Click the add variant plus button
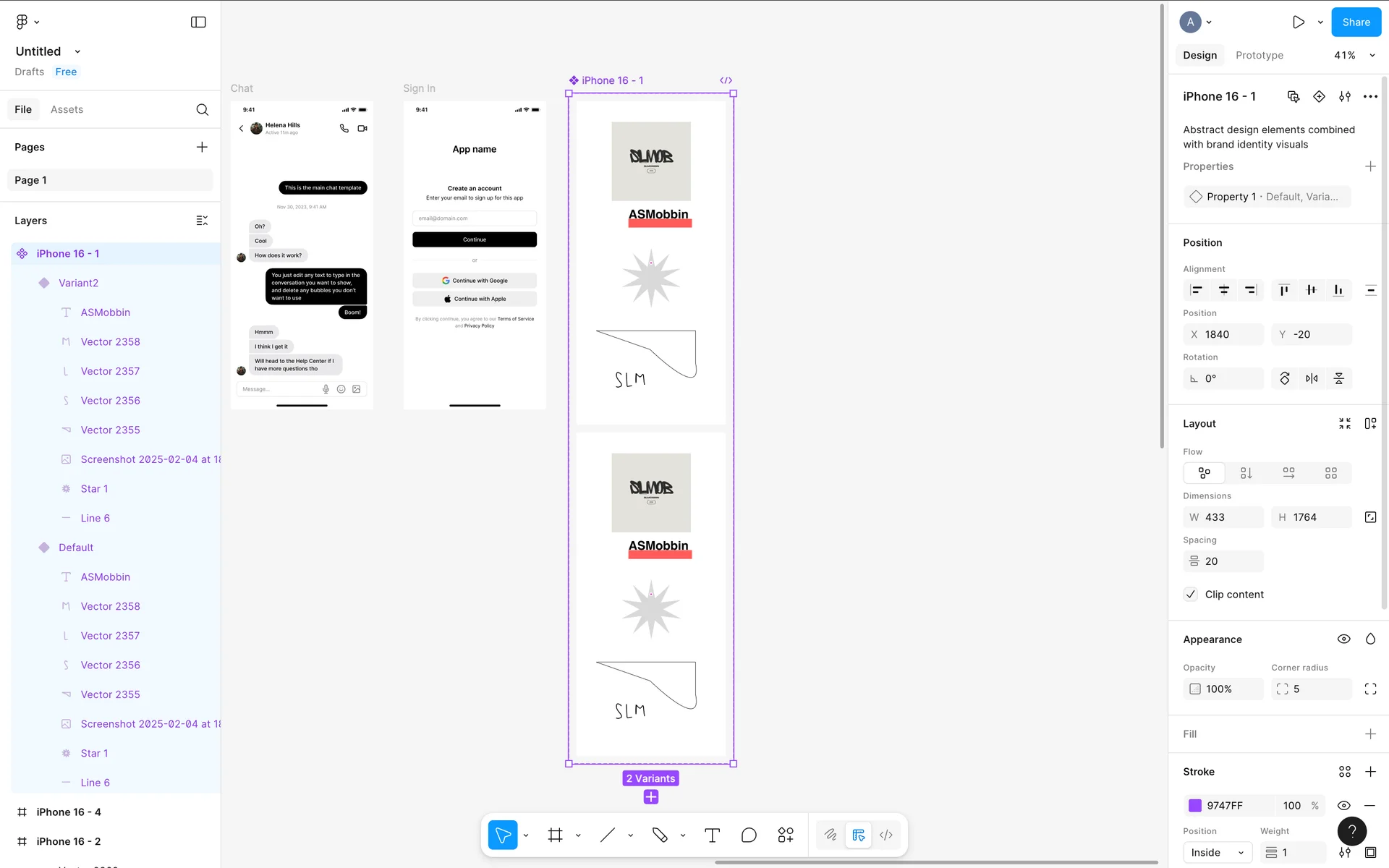1389x868 pixels. [651, 797]
